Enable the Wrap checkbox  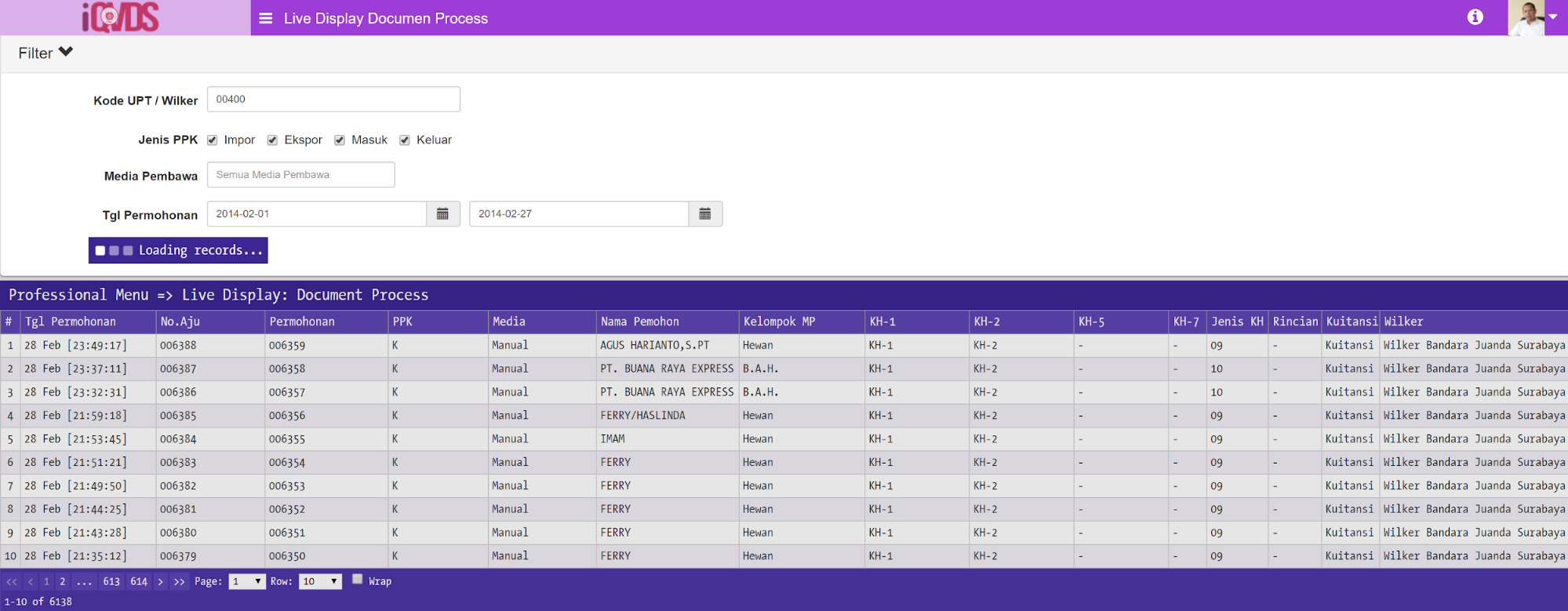358,580
